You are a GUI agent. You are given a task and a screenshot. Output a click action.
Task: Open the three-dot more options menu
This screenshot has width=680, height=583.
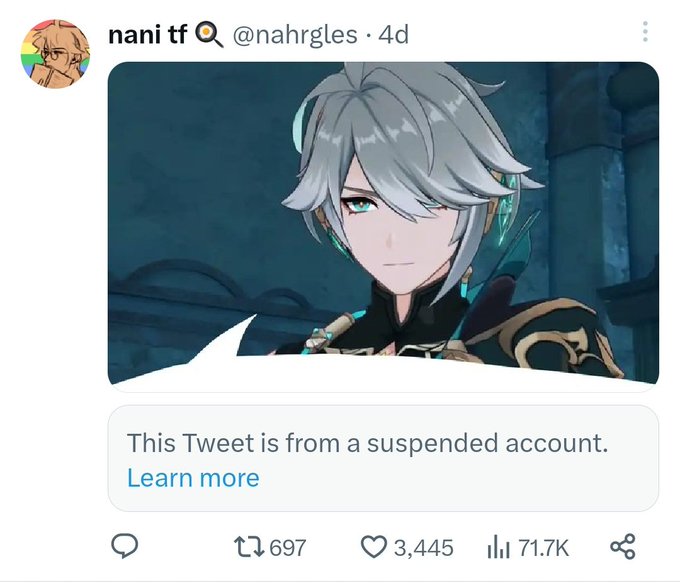point(645,32)
